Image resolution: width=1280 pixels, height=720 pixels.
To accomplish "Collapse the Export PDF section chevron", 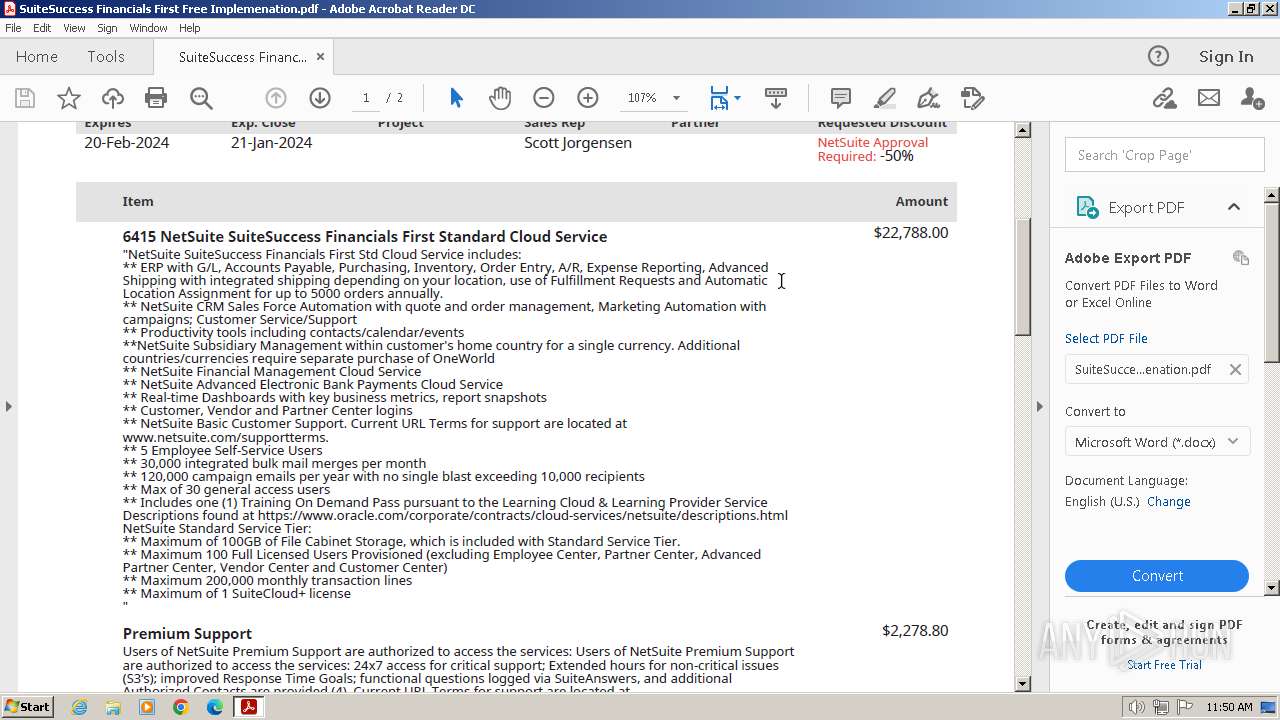I will [1233, 207].
